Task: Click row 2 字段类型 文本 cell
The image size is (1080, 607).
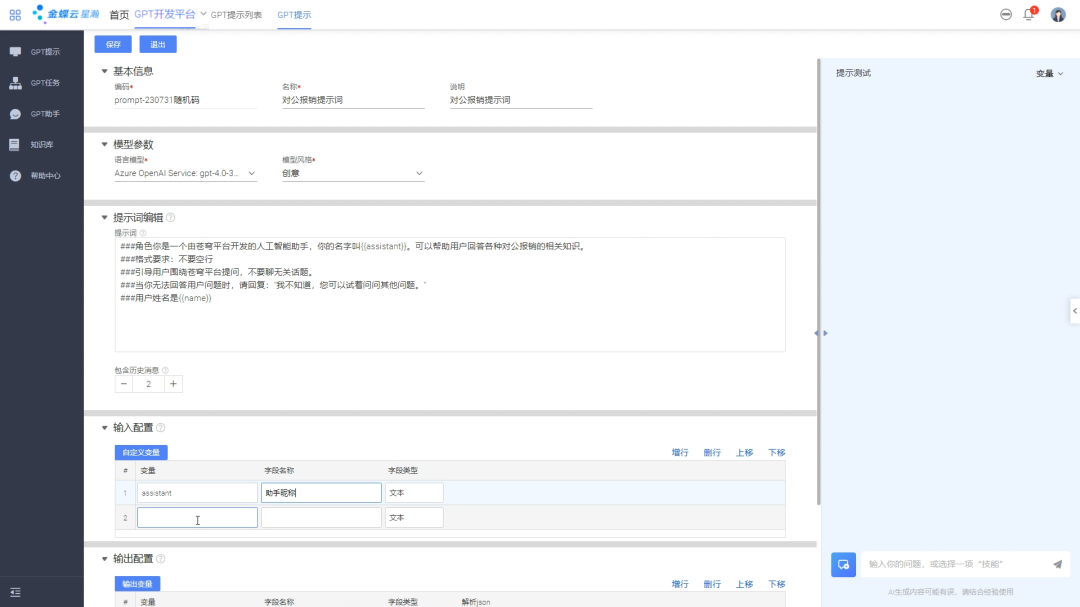Action: 414,517
